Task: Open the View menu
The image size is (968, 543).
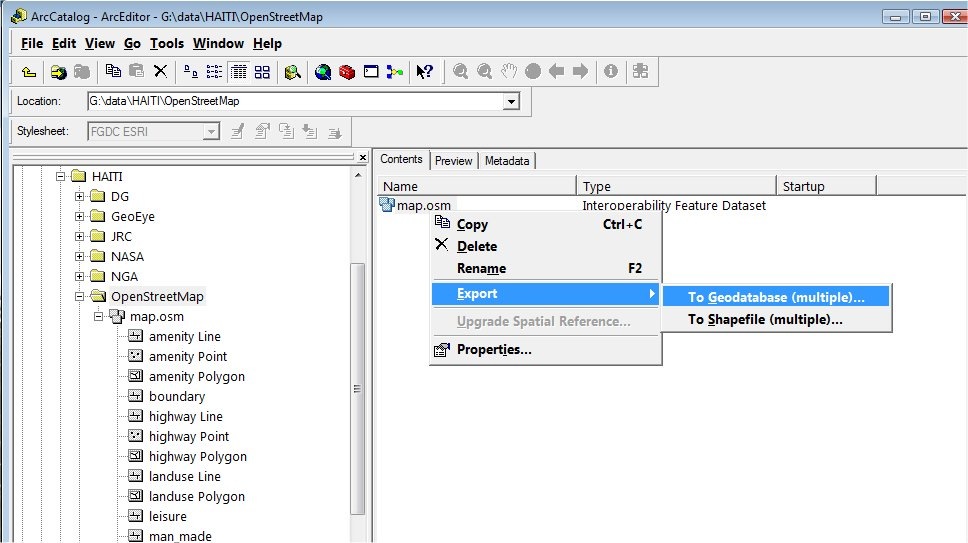Action: click(x=99, y=43)
